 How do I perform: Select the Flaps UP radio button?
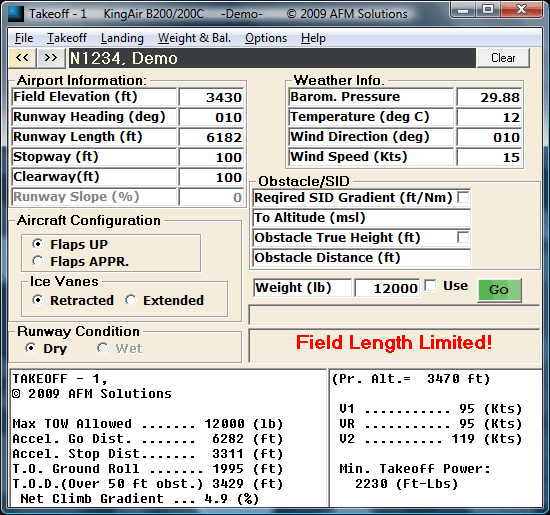click(38, 244)
